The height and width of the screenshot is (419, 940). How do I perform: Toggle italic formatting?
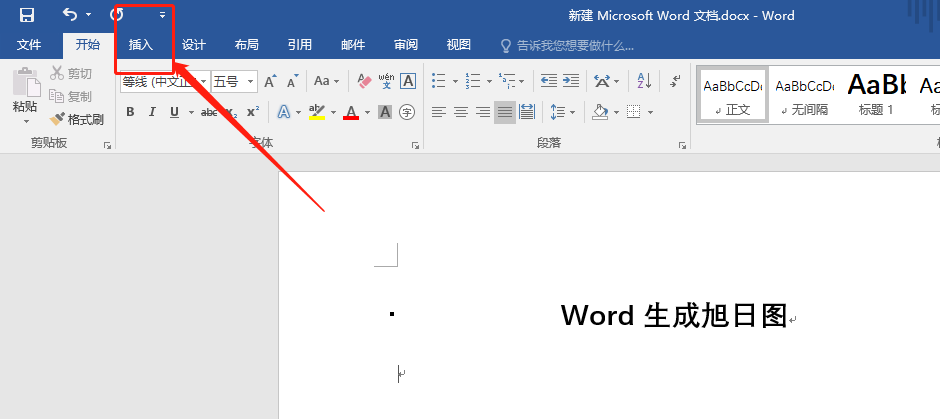pos(152,112)
